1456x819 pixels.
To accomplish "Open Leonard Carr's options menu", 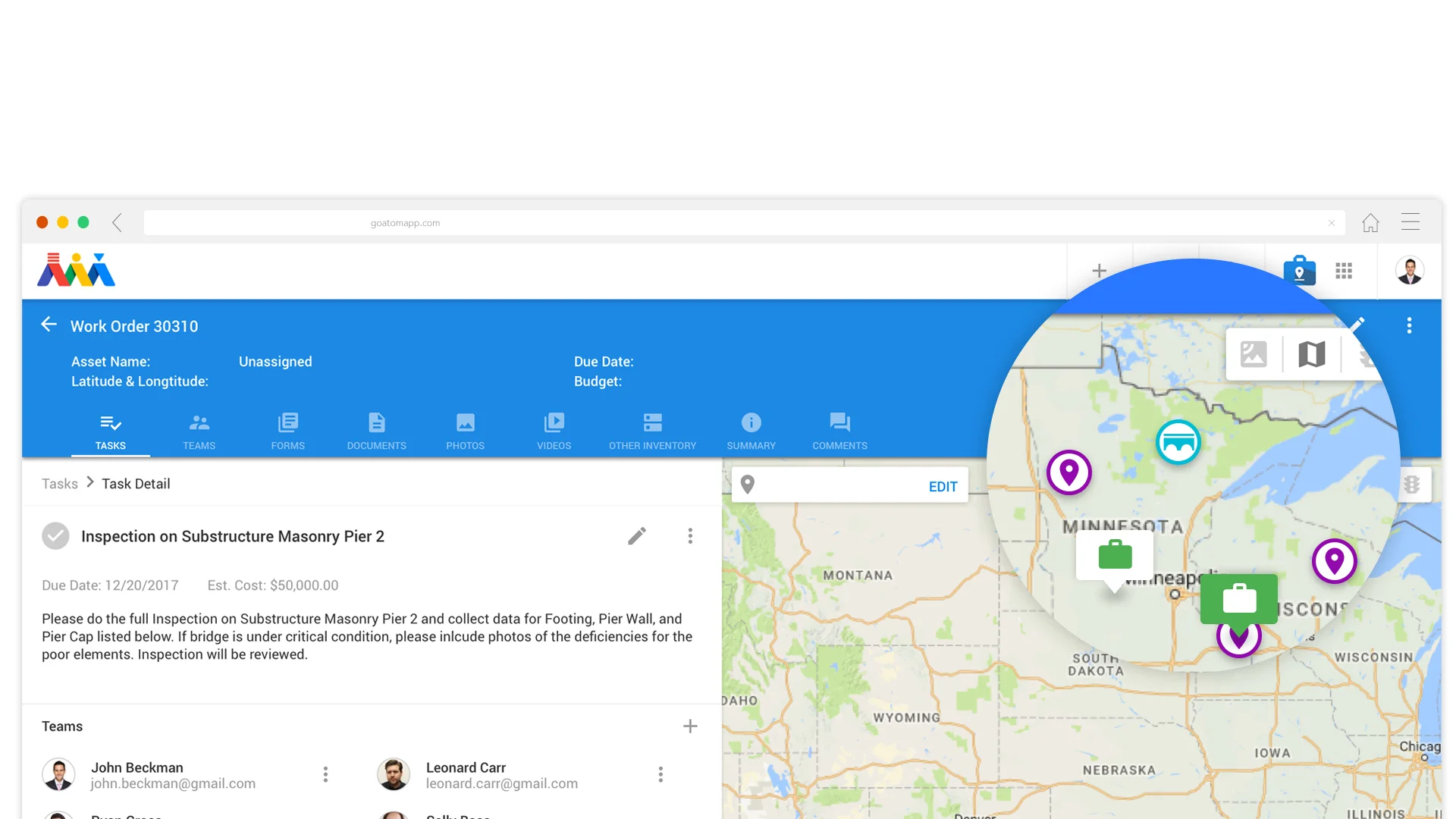I will click(661, 774).
